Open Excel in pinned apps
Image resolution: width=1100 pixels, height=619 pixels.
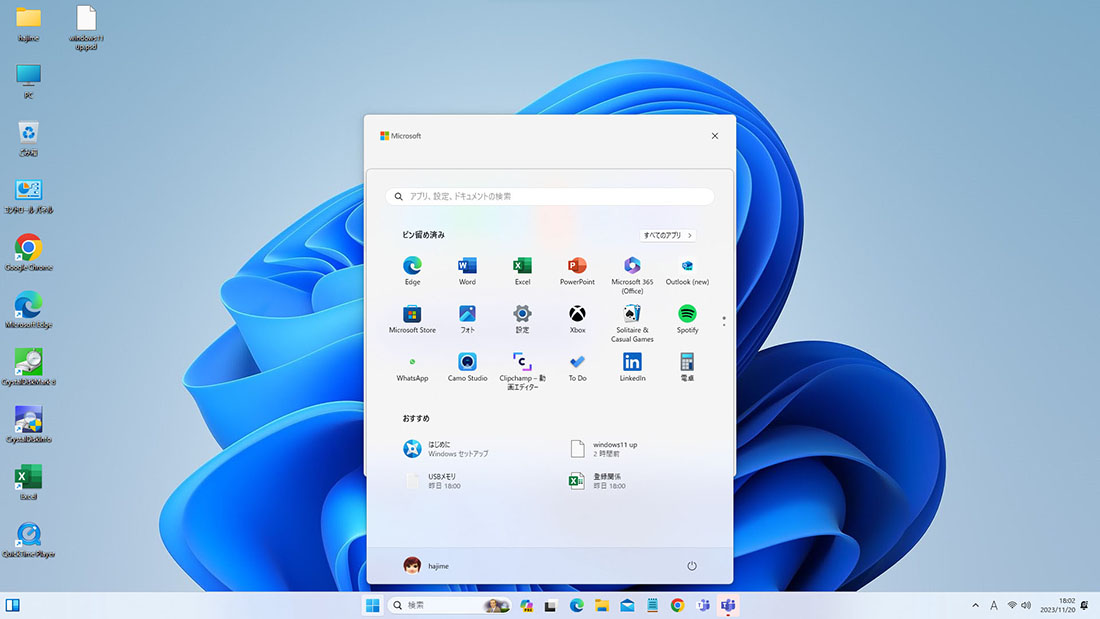click(522, 266)
